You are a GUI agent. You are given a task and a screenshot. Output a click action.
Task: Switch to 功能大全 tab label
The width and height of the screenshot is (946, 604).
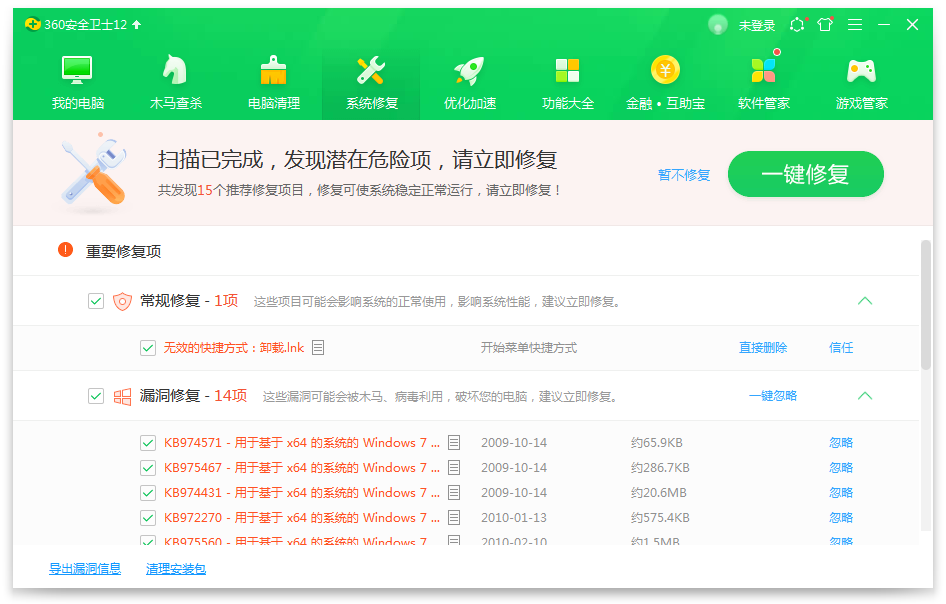(x=568, y=103)
